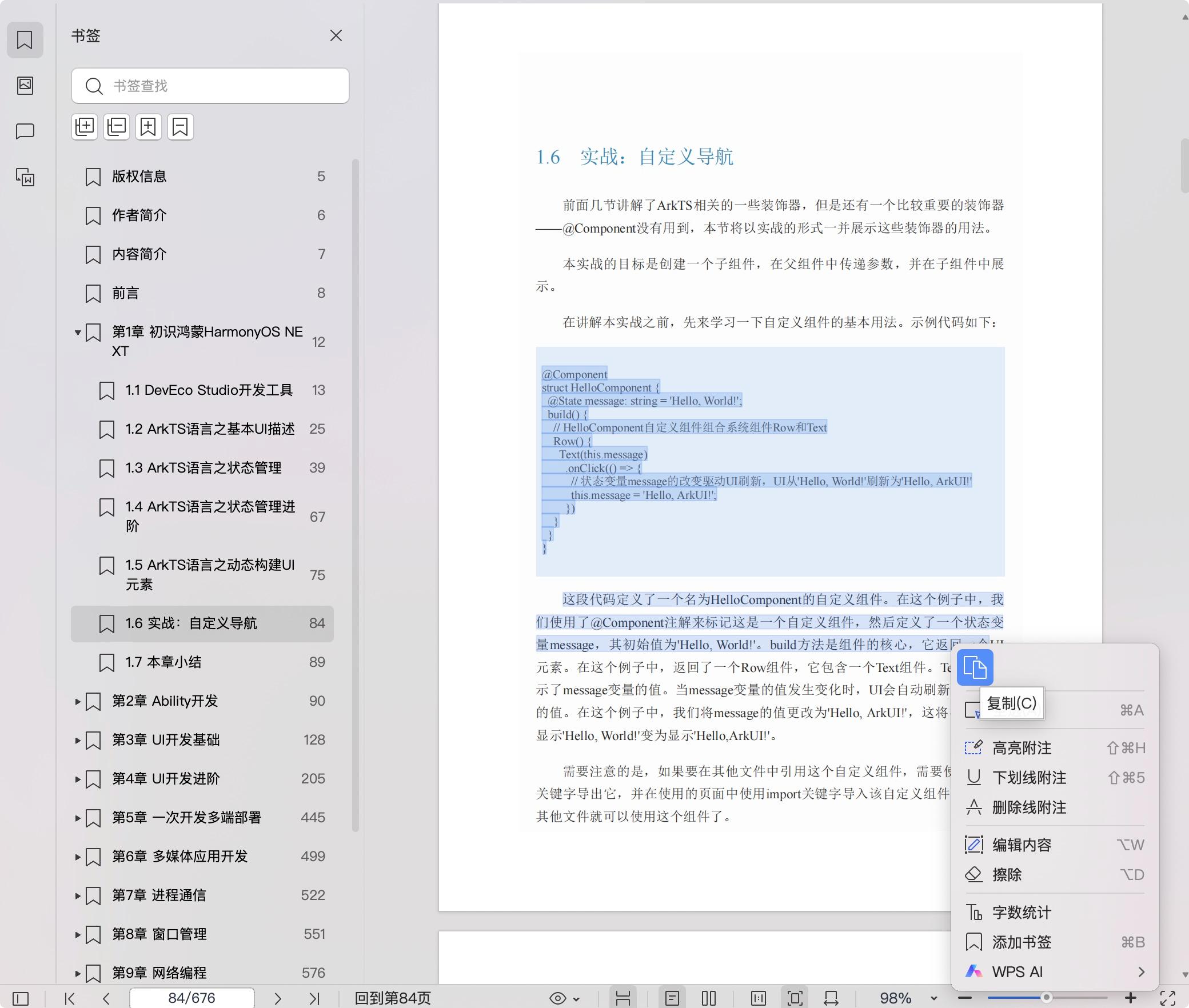Click 回到第84页 button
1189x1008 pixels.
(x=392, y=998)
